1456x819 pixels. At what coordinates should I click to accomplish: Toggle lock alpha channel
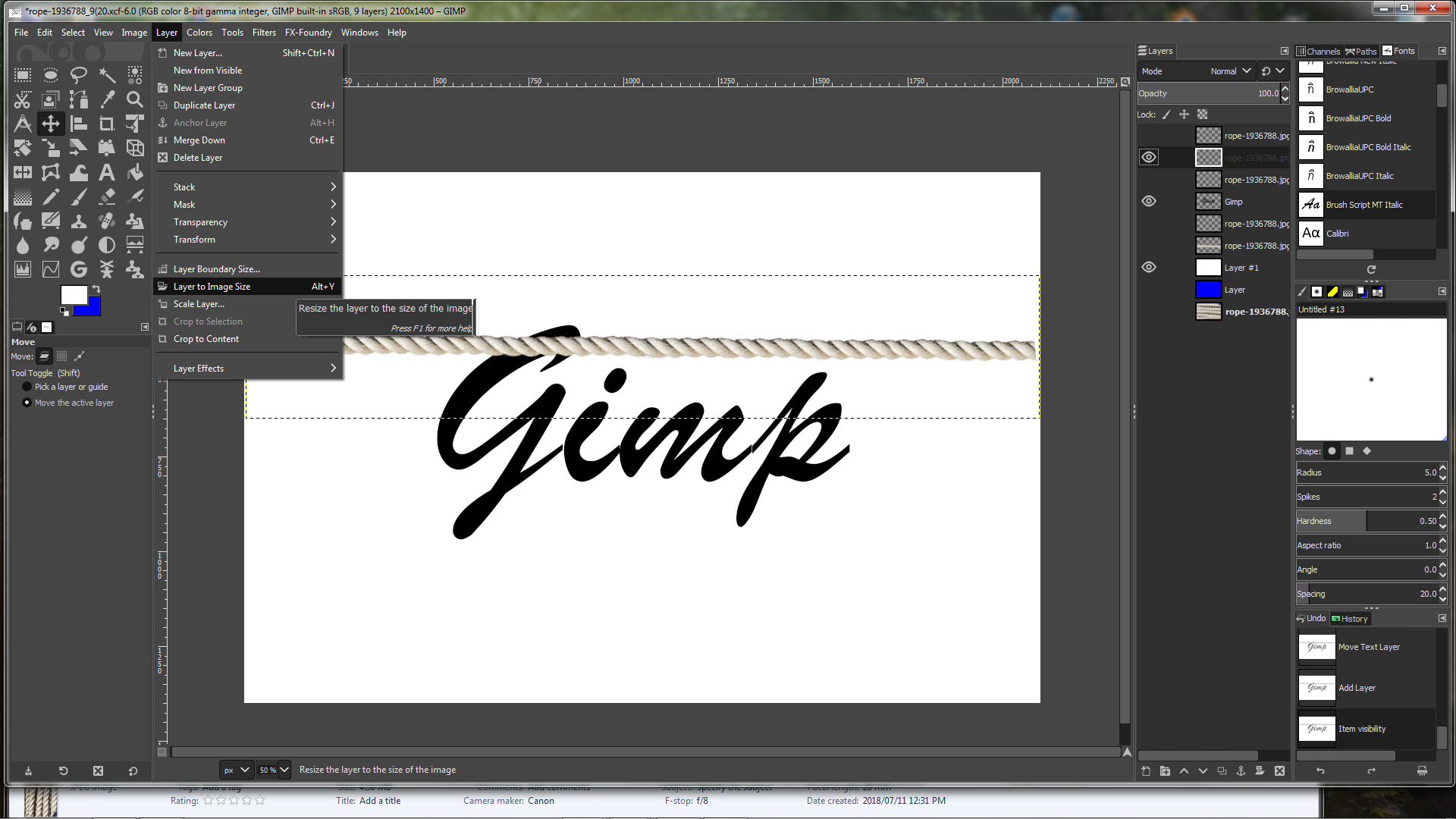pos(1202,115)
